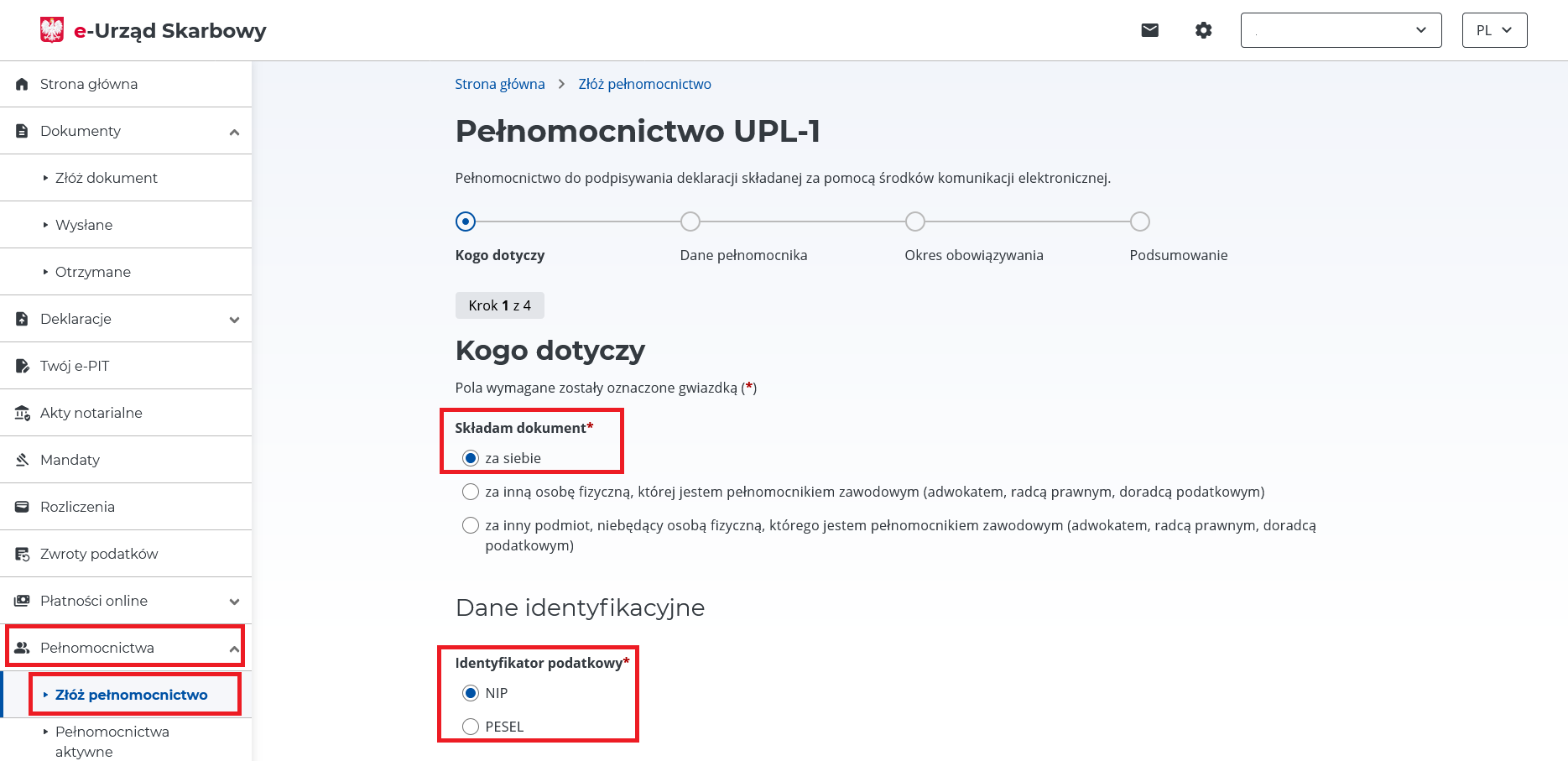Viewport: 1568px width, 761px height.
Task: Click the Strona główna home icon
Action: 23,84
